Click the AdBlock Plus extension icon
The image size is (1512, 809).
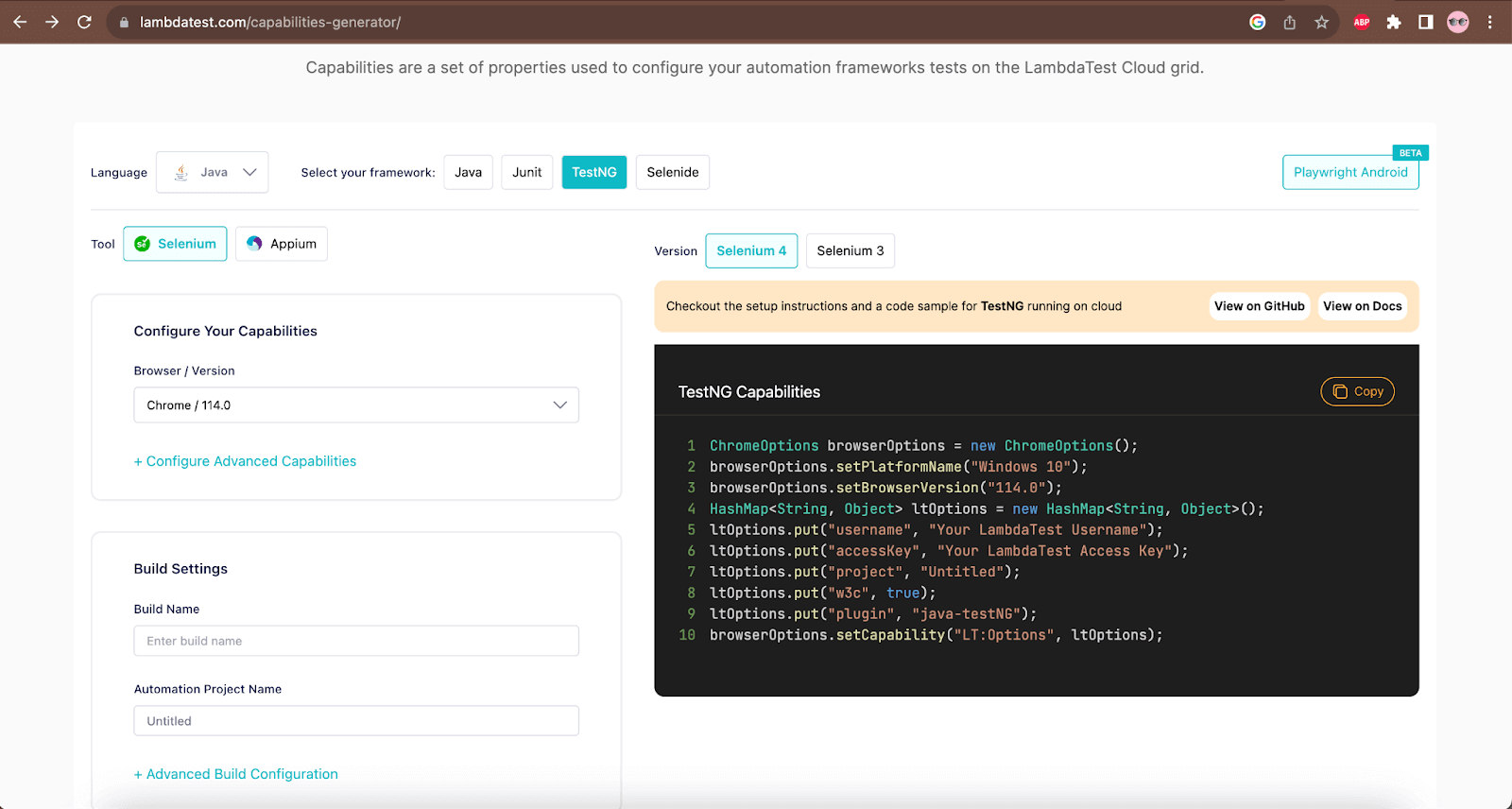pyautogui.click(x=1361, y=22)
